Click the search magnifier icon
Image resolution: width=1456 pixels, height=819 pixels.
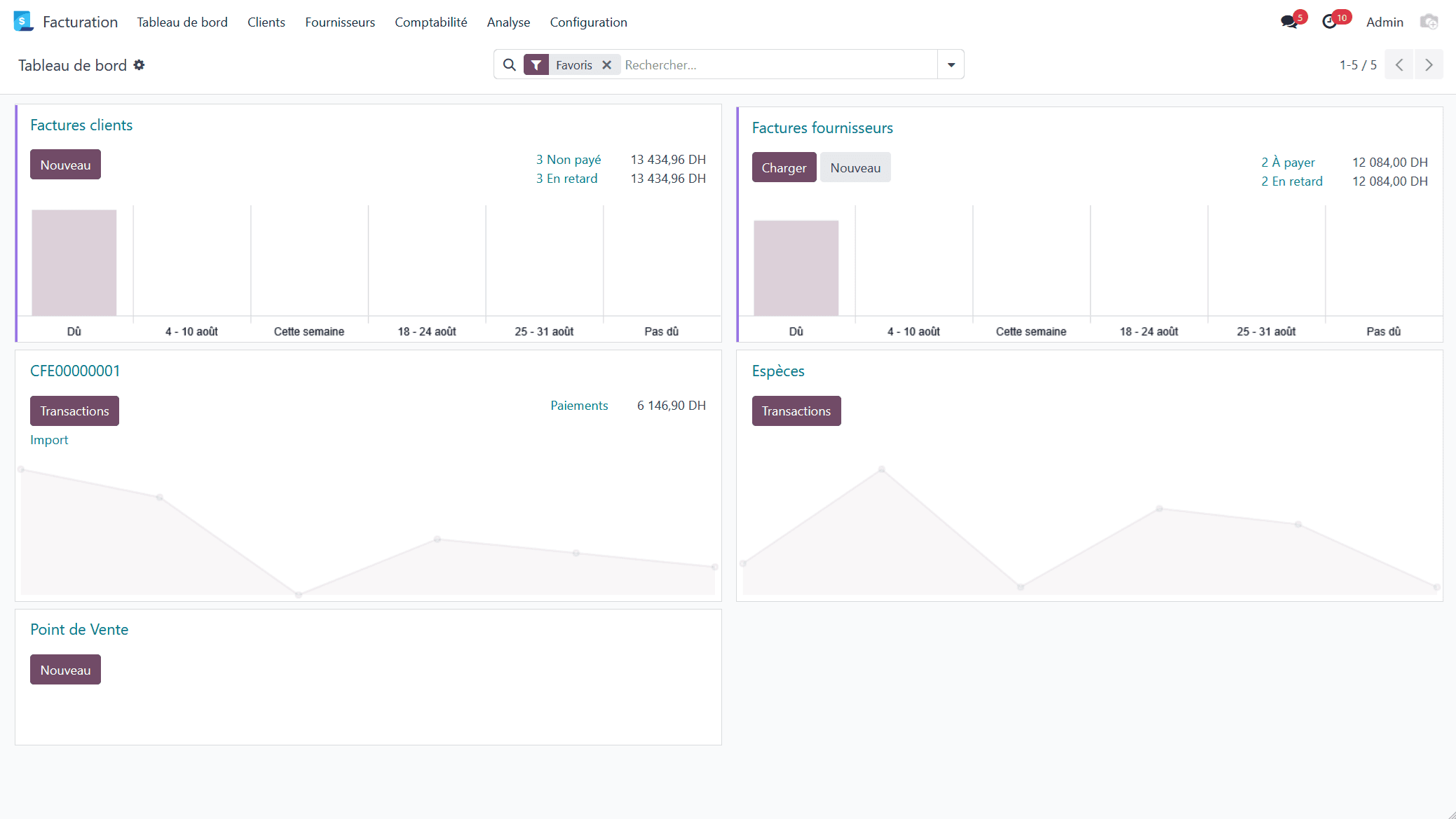click(x=510, y=65)
